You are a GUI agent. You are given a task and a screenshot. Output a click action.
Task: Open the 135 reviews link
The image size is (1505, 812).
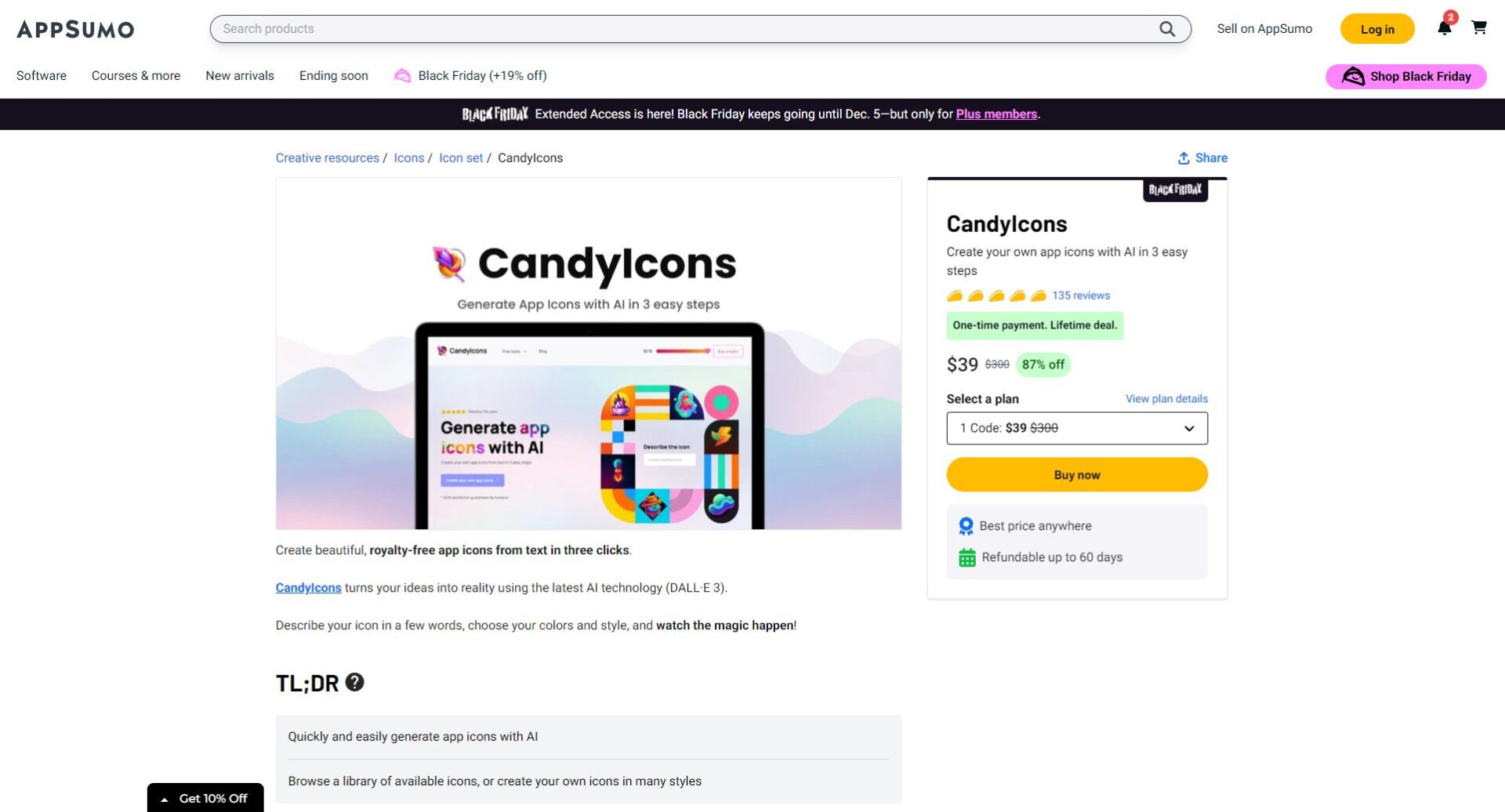coord(1081,295)
